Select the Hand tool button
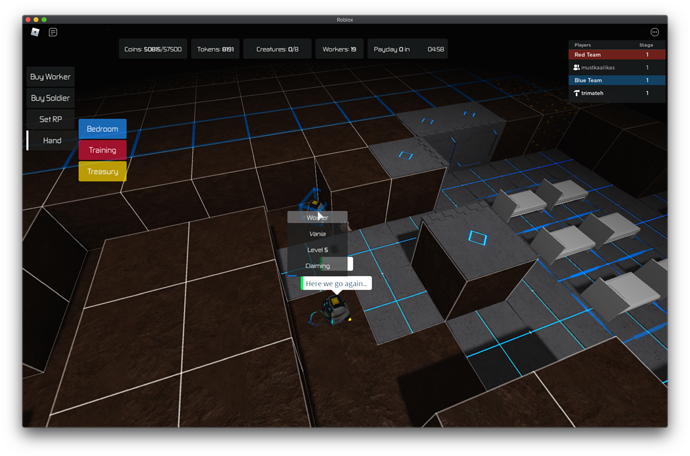Image resolution: width=690 pixels, height=456 pixels. 51,140
